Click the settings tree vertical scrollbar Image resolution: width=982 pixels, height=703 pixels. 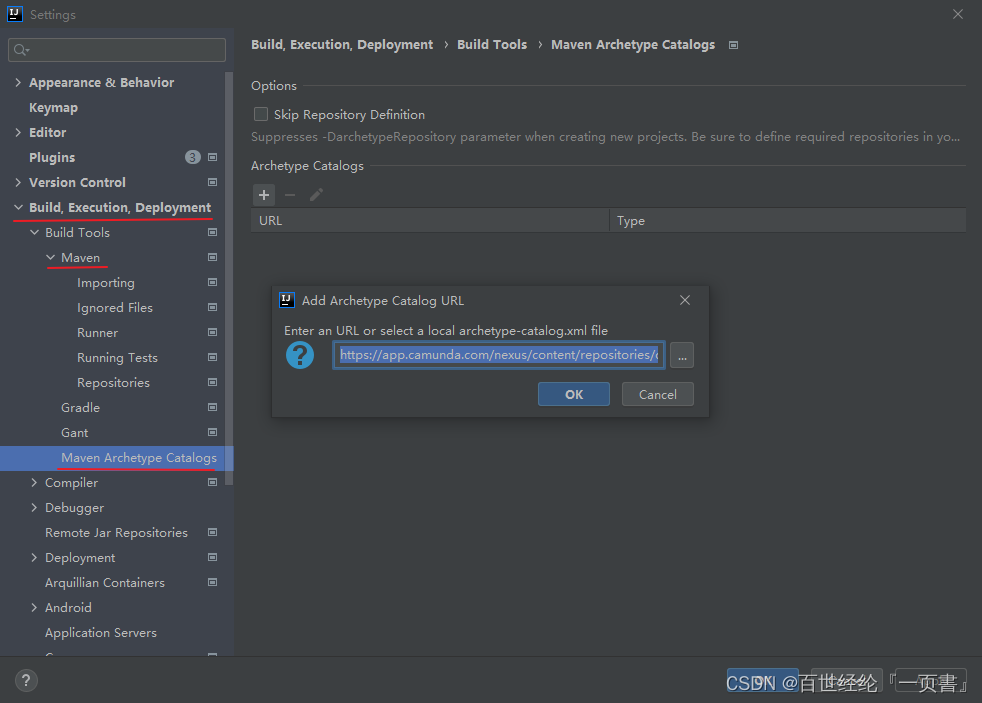pos(229,279)
